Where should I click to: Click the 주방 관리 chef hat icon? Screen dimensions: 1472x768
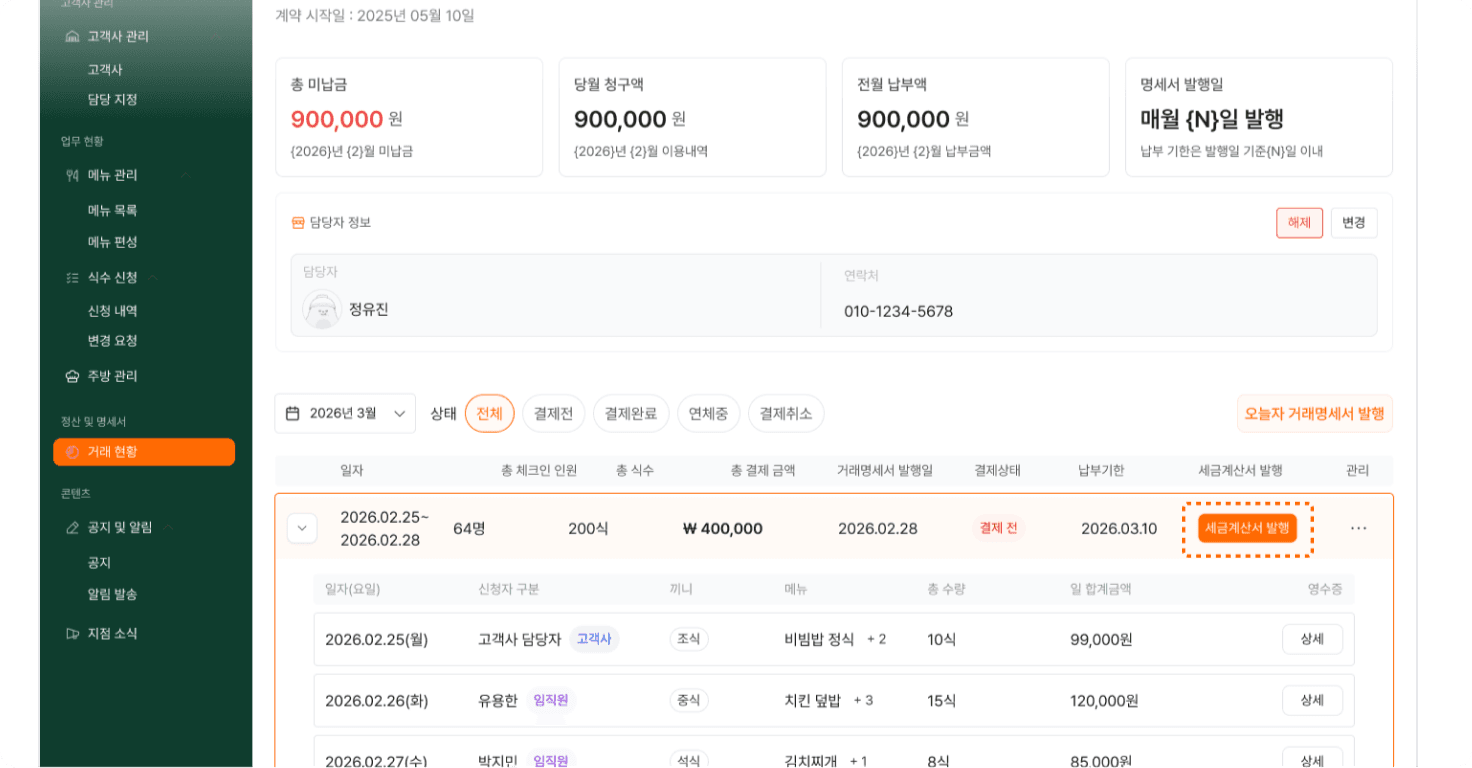coord(72,377)
